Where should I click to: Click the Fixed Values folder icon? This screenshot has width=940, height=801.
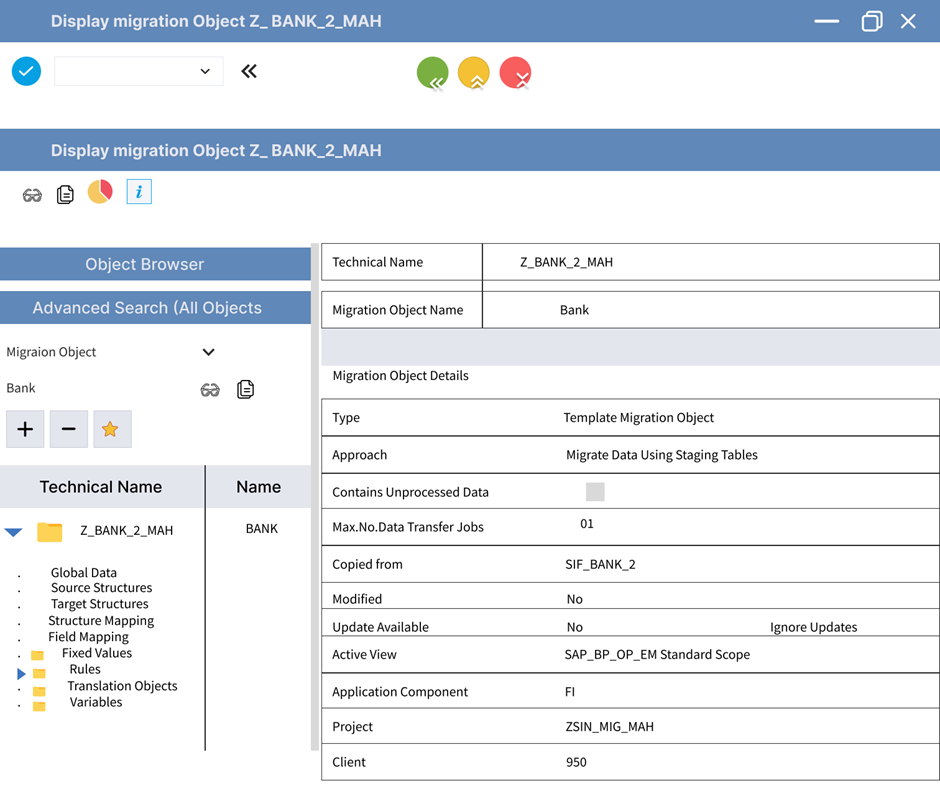(37, 655)
